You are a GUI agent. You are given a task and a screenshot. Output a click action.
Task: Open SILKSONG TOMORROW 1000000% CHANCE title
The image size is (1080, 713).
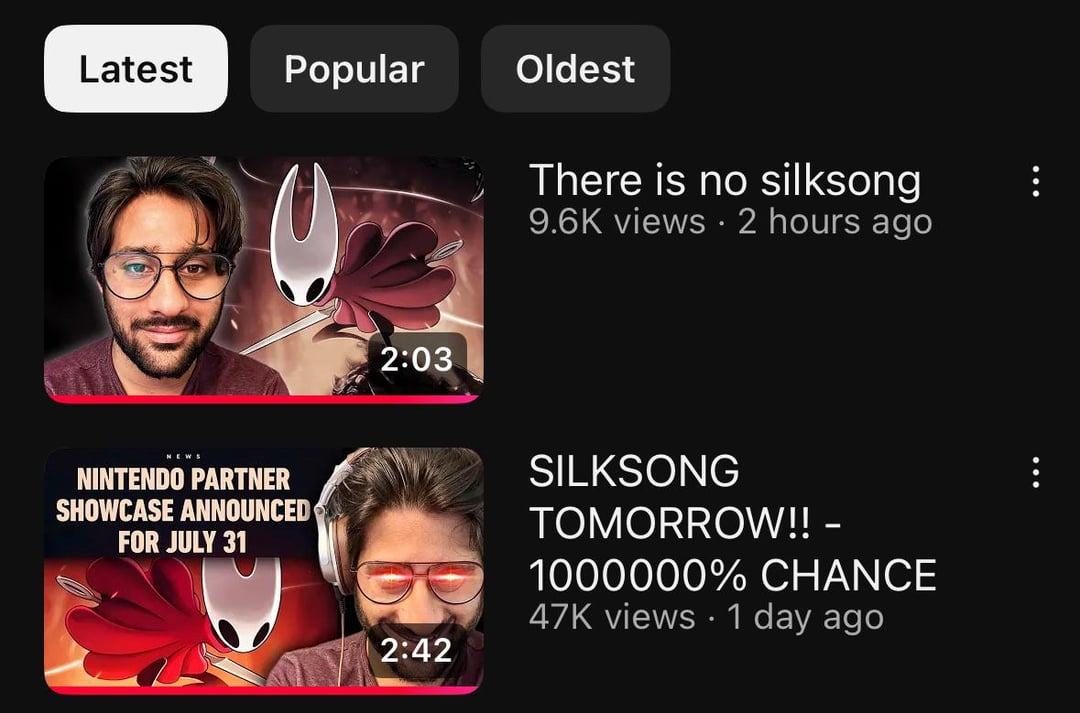[733, 523]
